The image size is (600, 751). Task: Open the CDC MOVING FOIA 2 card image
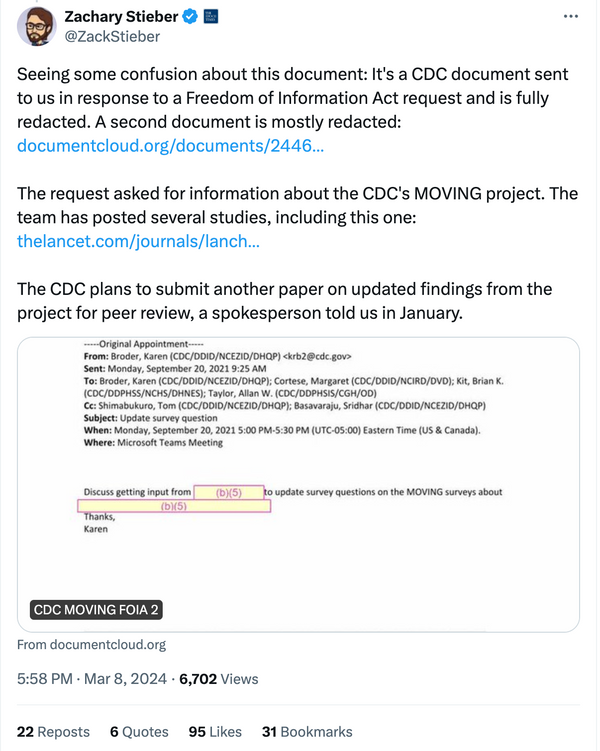(298, 484)
